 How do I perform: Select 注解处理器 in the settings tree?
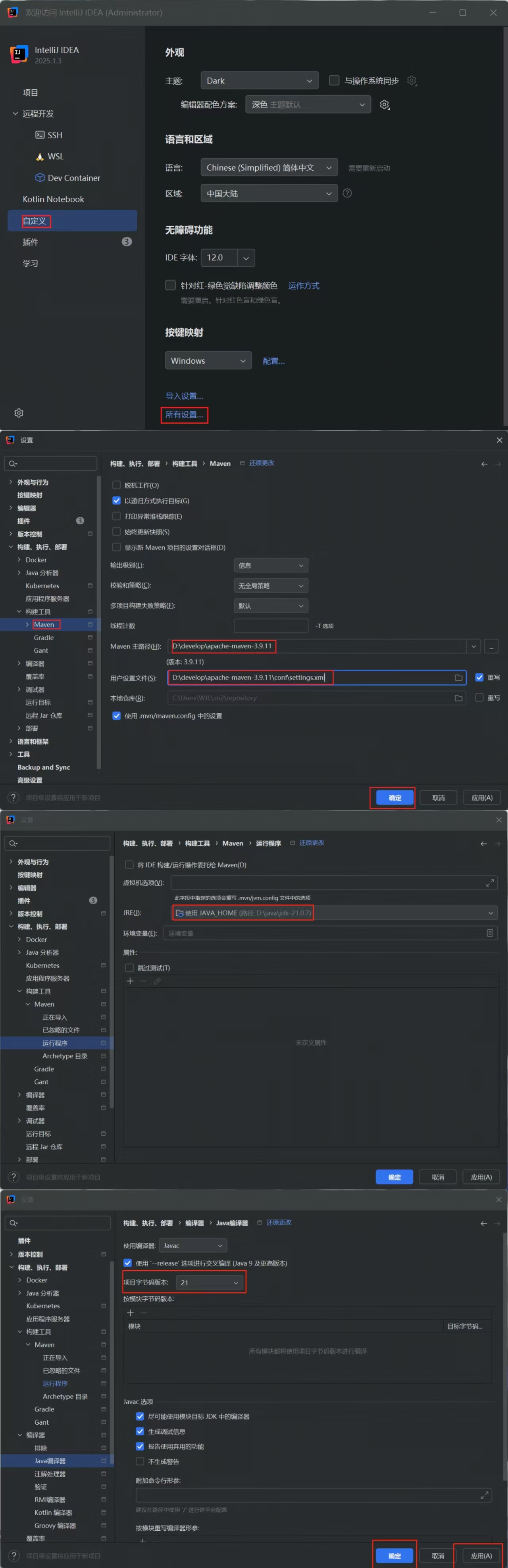50,1474
